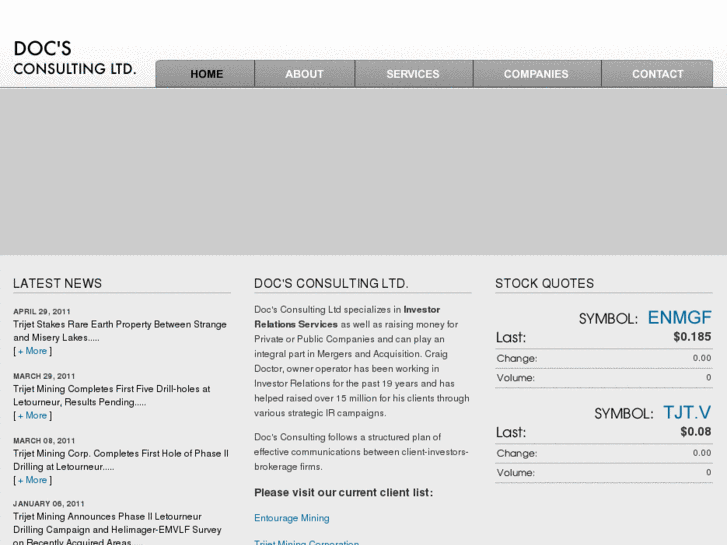
Task: Open the Services menu item
Action: [x=413, y=74]
